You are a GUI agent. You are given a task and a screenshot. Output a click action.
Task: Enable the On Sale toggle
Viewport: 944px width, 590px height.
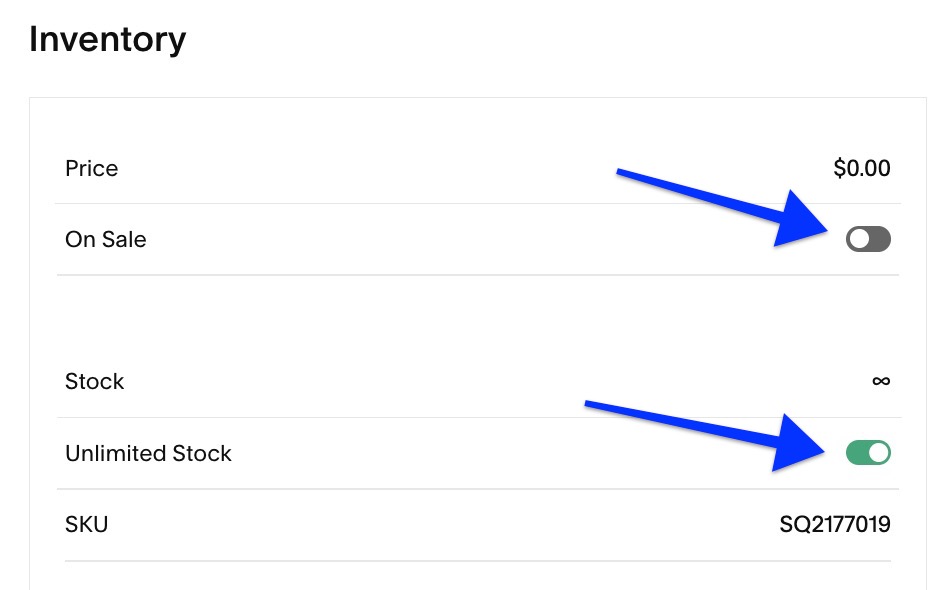click(x=868, y=239)
